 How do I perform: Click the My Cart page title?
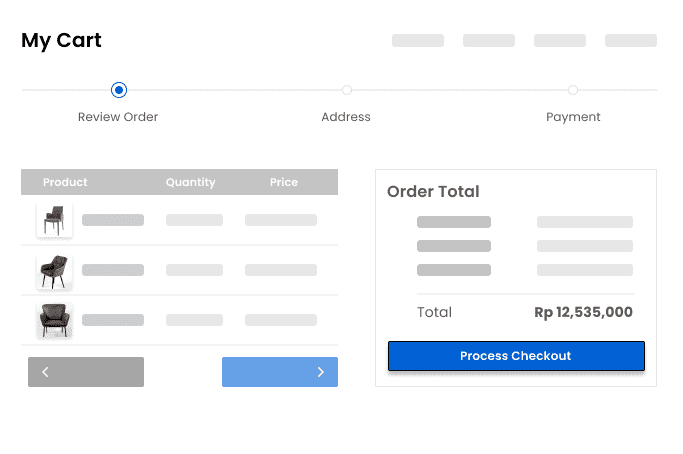pyautogui.click(x=61, y=41)
